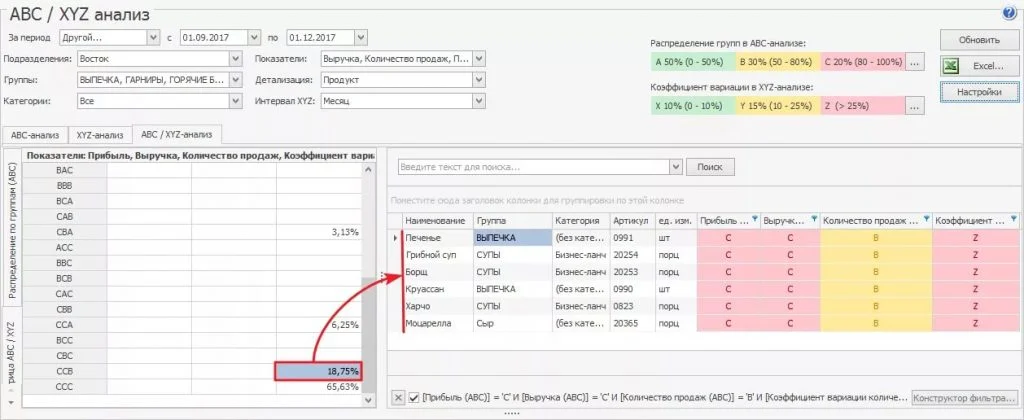Image resolution: width=1024 pixels, height=420 pixels.
Task: Expand the Показатели dropdown
Action: point(479,59)
